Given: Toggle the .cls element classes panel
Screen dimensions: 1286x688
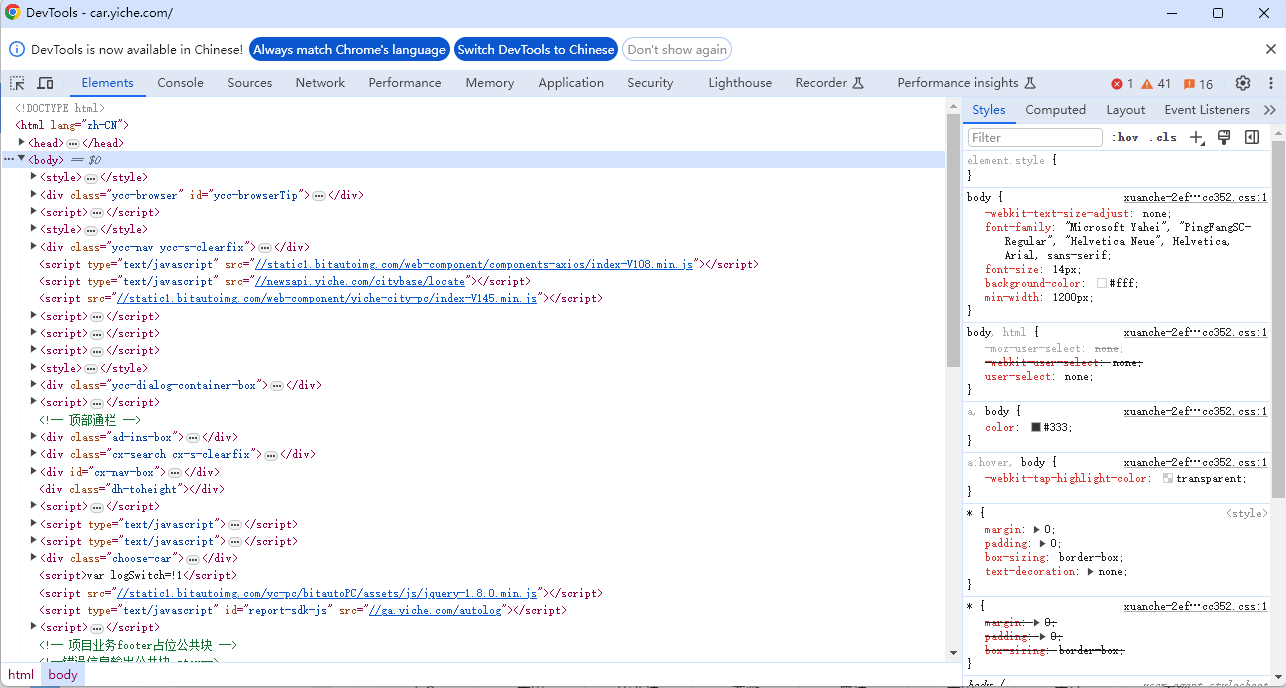Looking at the screenshot, I should [x=1163, y=137].
